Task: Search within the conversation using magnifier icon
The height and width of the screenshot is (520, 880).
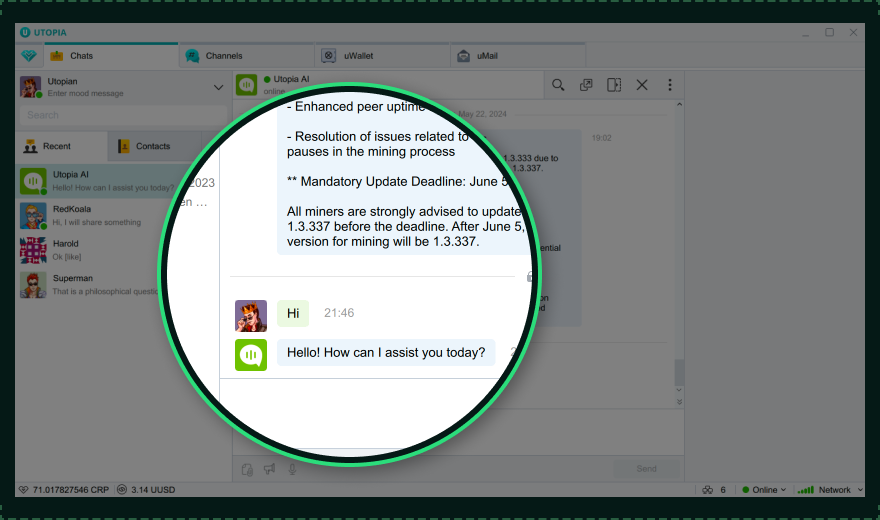Action: point(558,85)
